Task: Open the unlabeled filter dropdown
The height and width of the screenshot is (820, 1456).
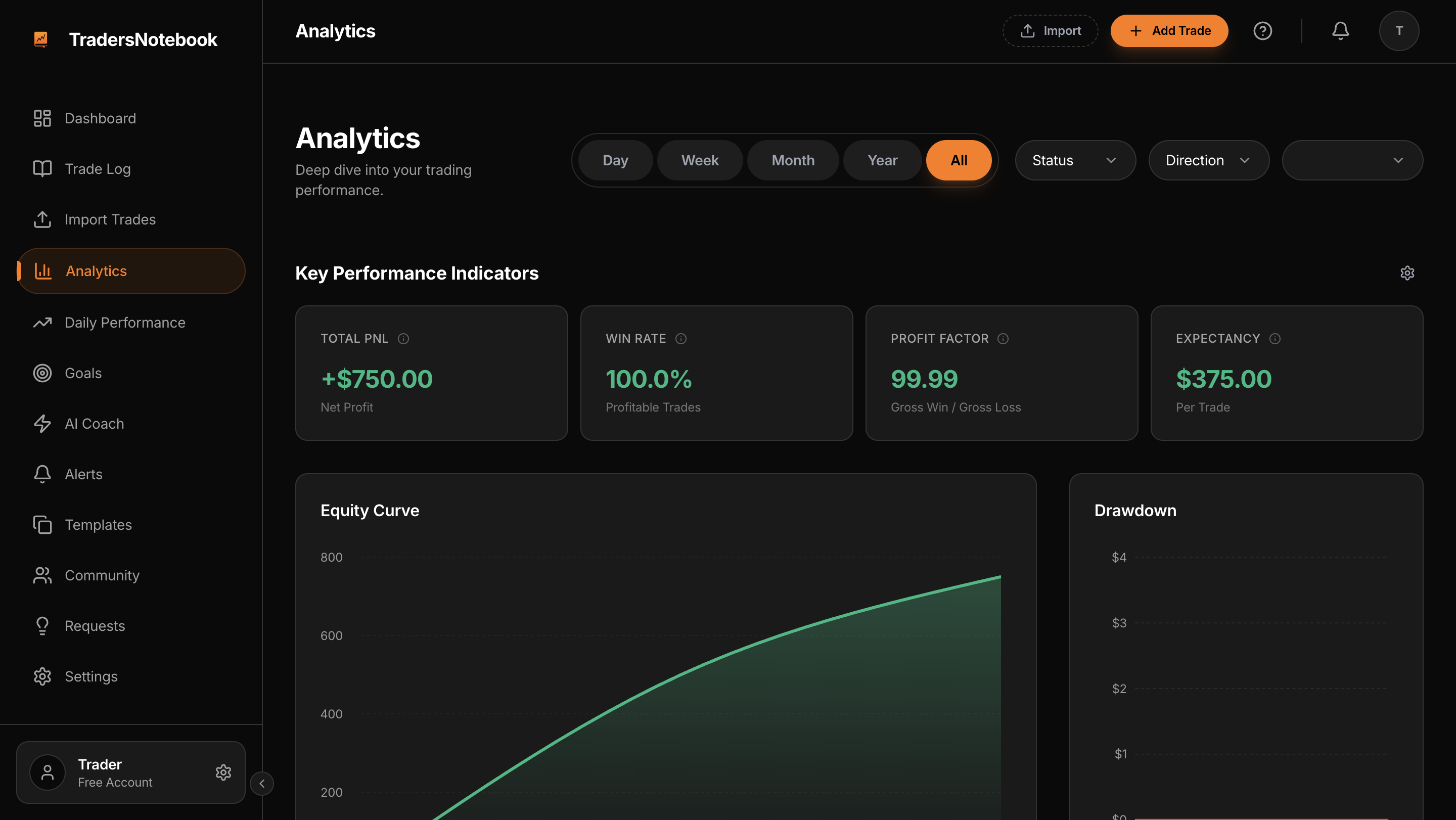Action: tap(1351, 160)
